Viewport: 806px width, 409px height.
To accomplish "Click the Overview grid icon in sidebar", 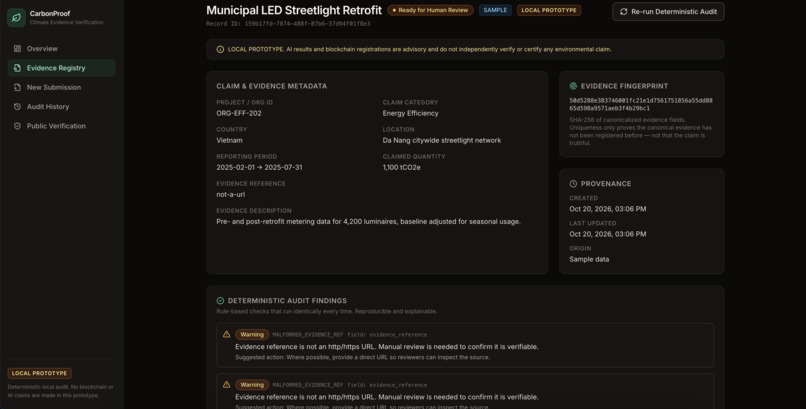I will pyautogui.click(x=17, y=49).
